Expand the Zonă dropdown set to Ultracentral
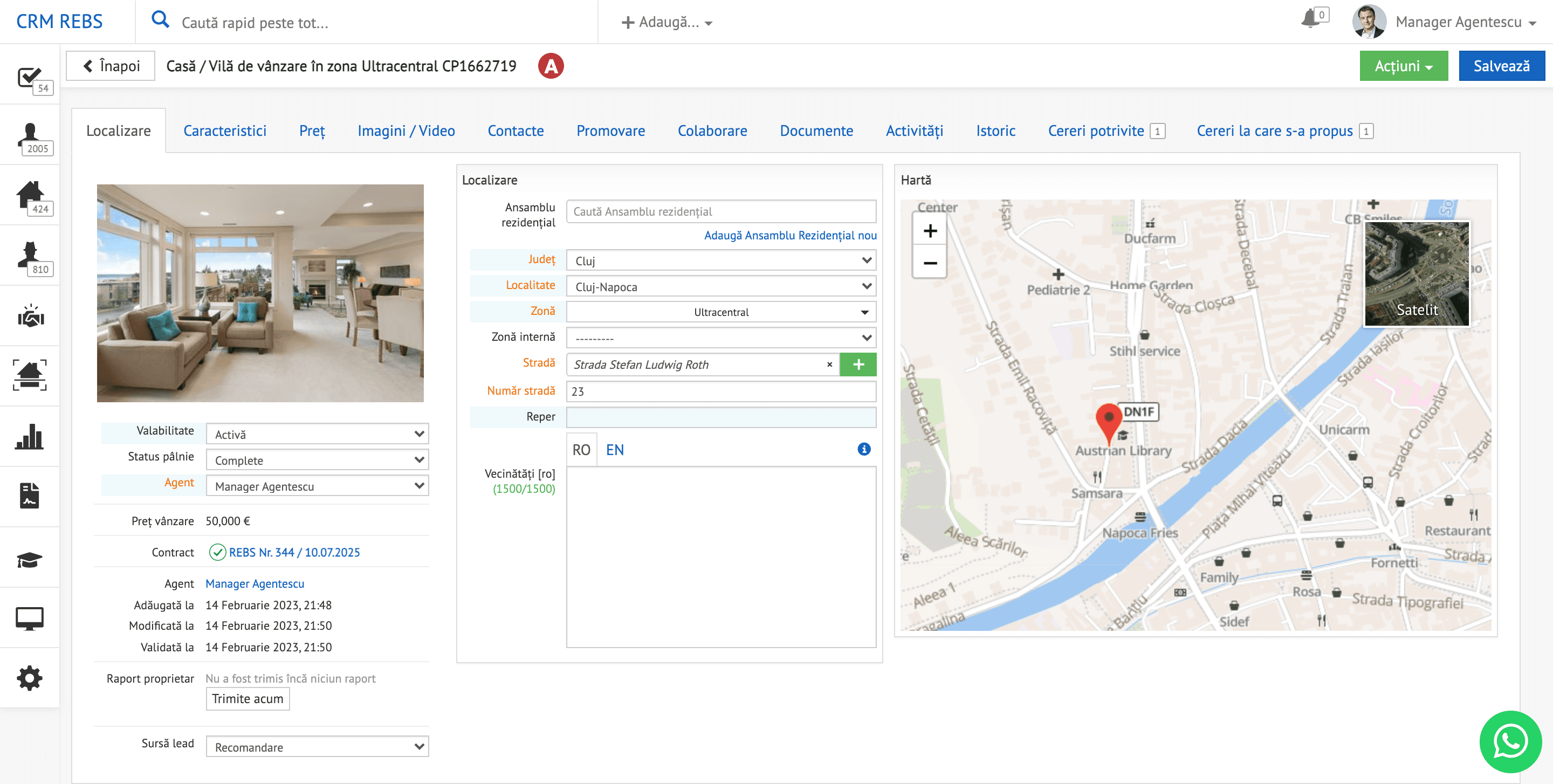Viewport: 1553px width, 784px height. click(720, 312)
